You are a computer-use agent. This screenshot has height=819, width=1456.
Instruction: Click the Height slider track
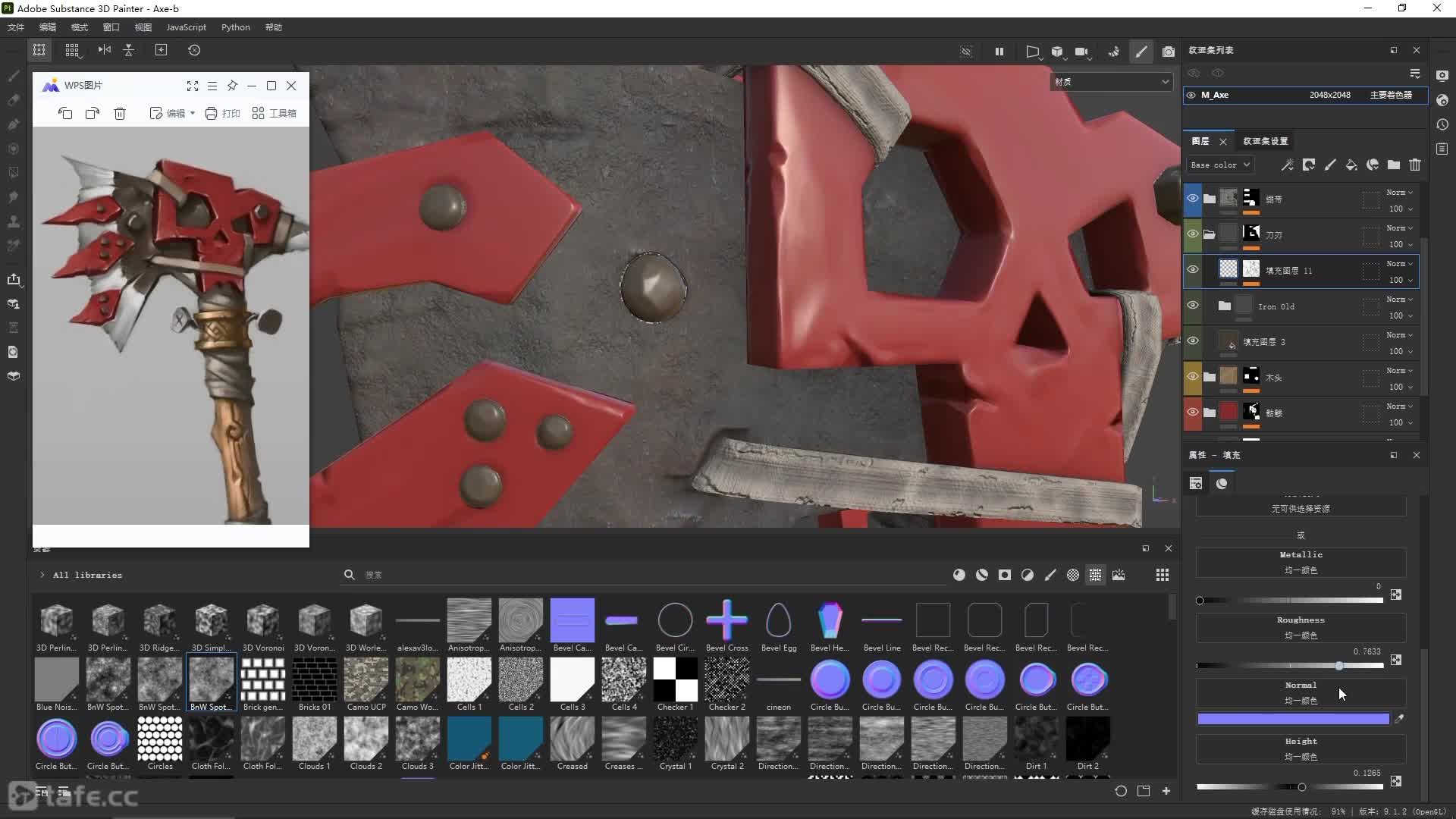[x=1290, y=787]
